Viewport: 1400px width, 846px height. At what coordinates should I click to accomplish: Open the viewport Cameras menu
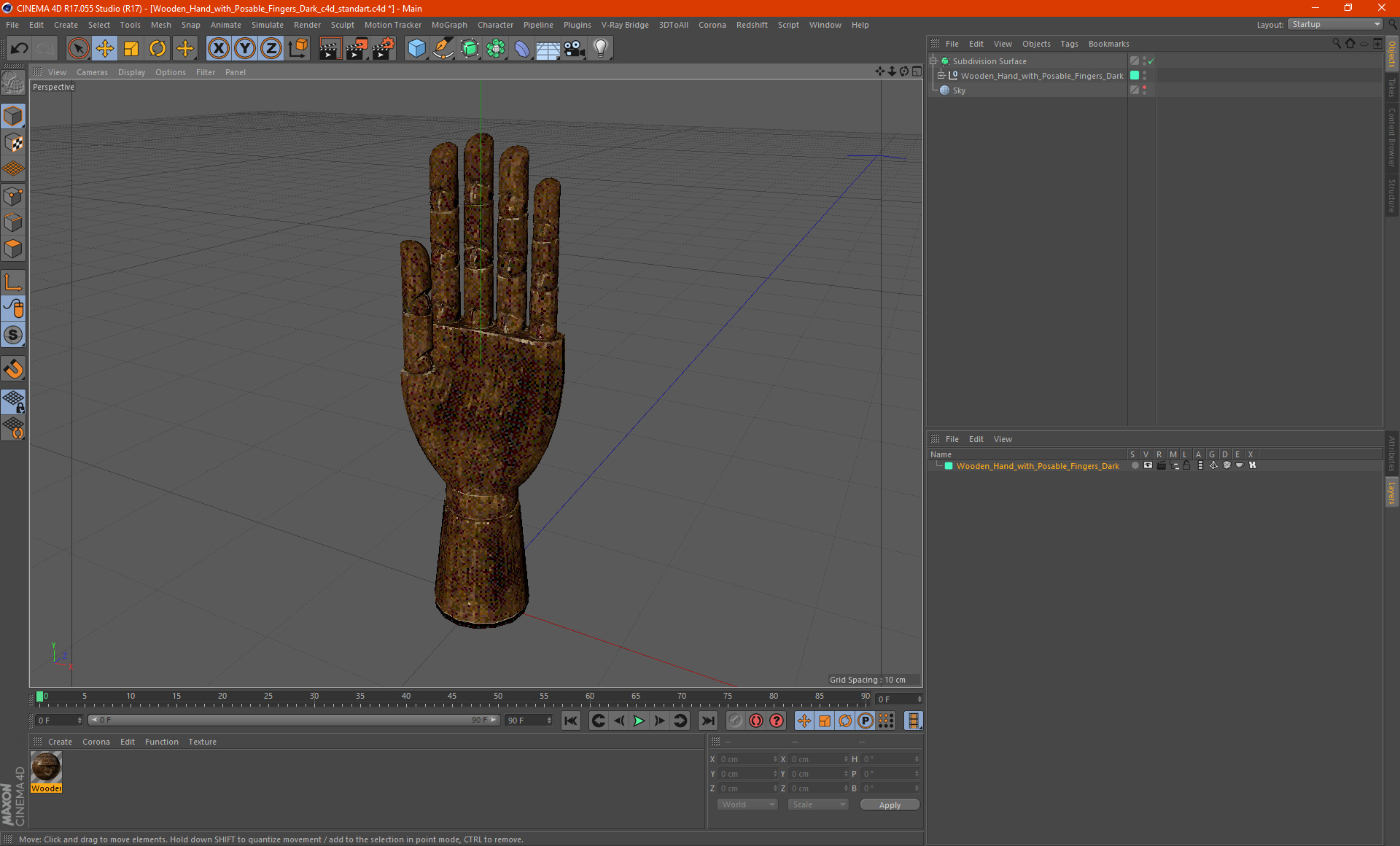point(91,72)
